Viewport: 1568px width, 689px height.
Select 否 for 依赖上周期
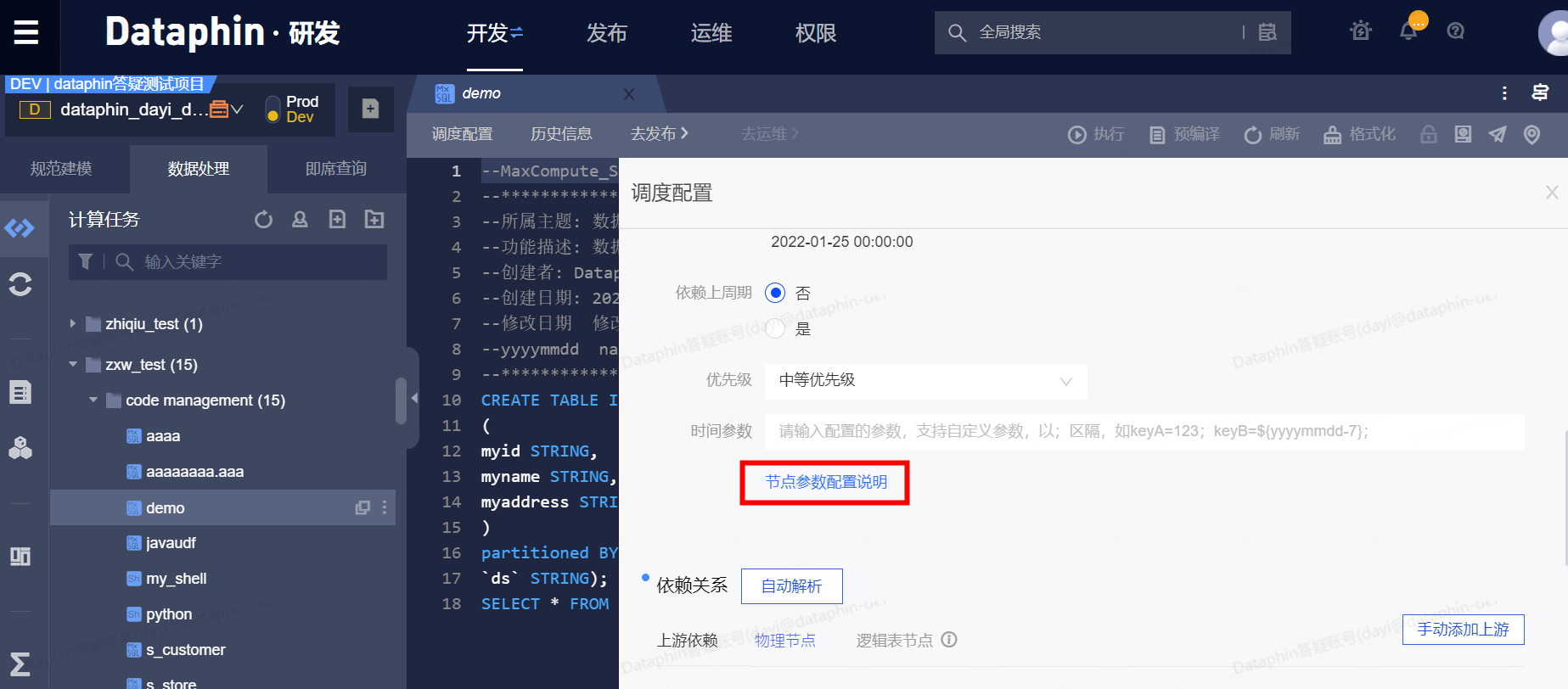[775, 293]
